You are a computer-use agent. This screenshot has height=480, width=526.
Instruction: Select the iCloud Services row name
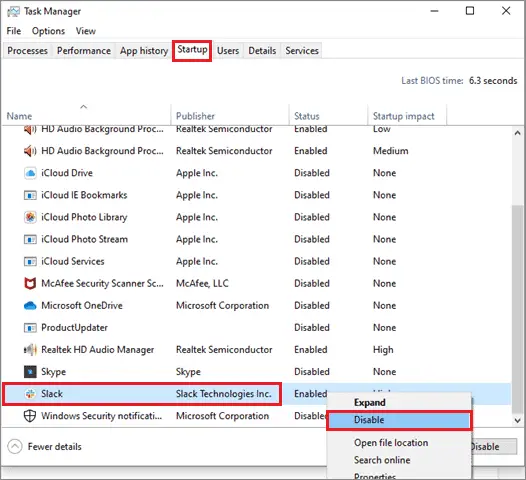(73, 262)
